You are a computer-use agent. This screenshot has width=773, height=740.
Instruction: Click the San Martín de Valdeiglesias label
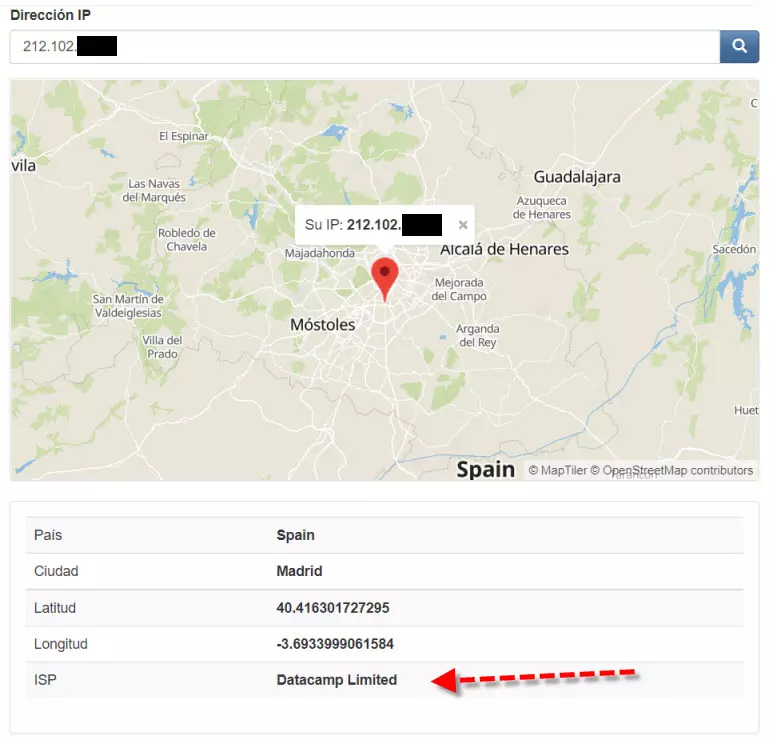[128, 305]
